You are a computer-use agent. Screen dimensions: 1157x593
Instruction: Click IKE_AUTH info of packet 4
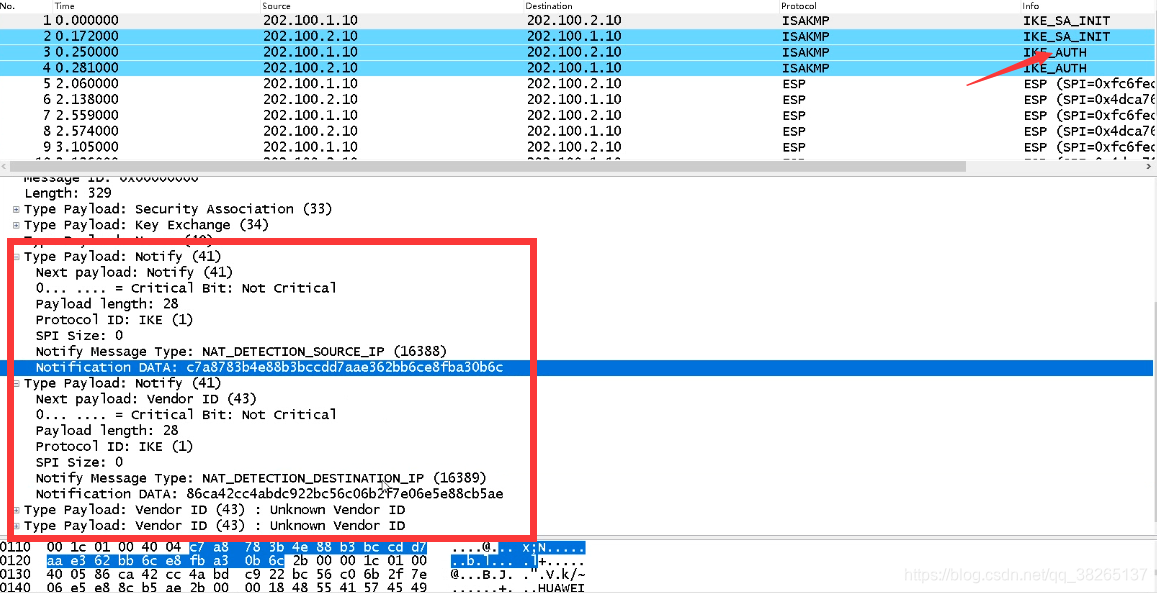[1054, 68]
